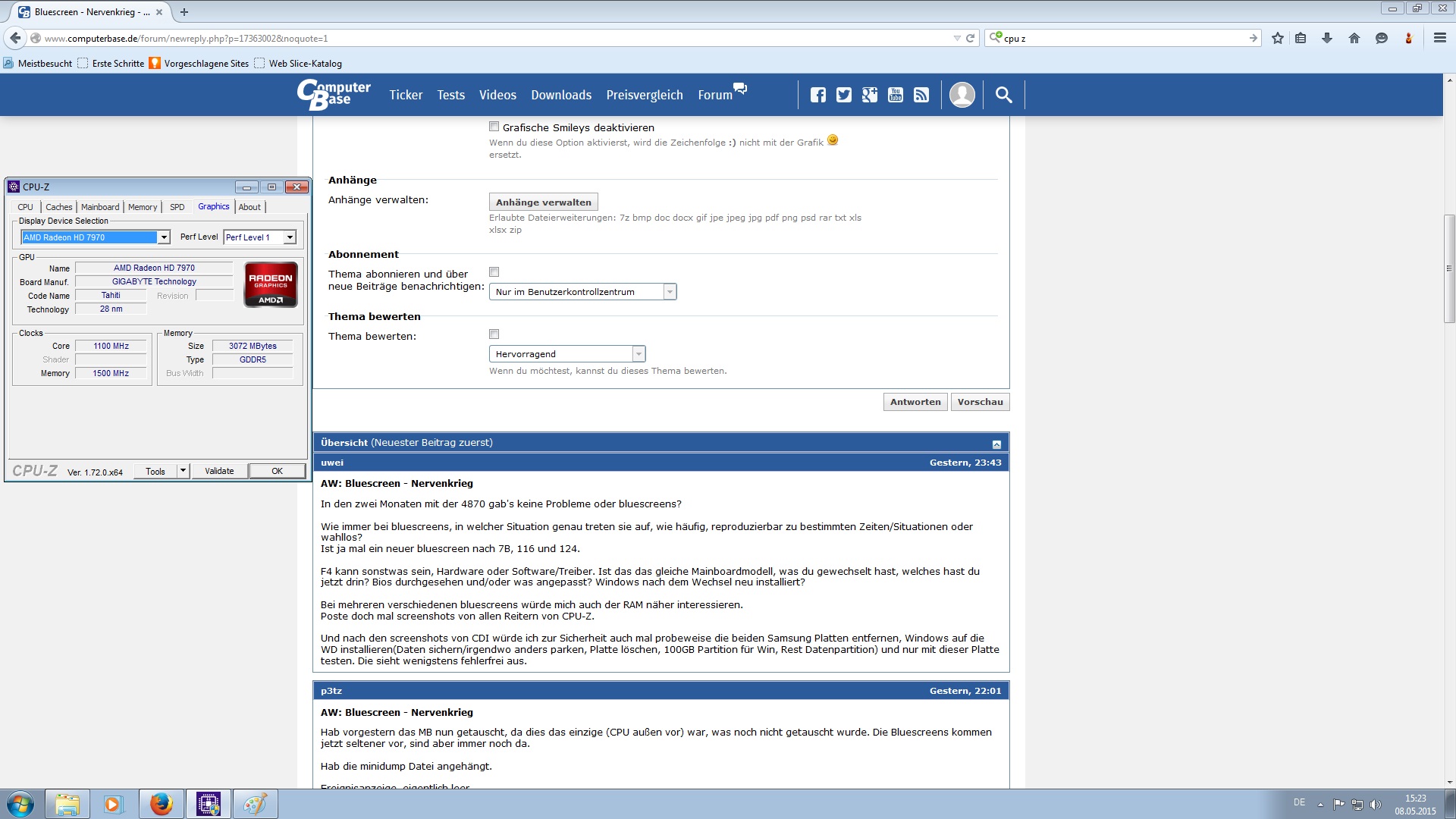
Task: Click the Anhänge verwalten button
Action: tap(543, 202)
